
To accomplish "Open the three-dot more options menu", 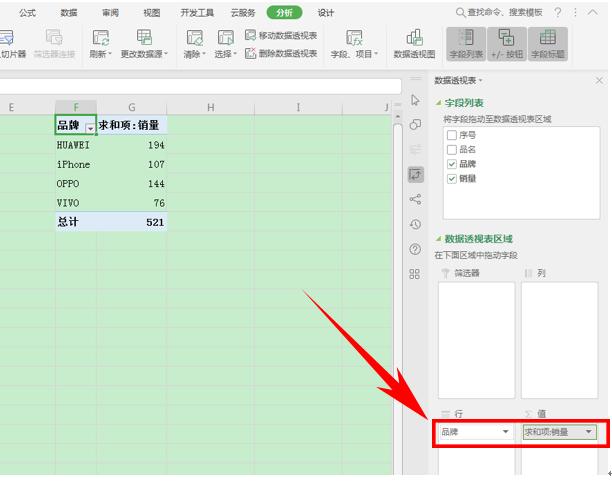I will click(575, 12).
